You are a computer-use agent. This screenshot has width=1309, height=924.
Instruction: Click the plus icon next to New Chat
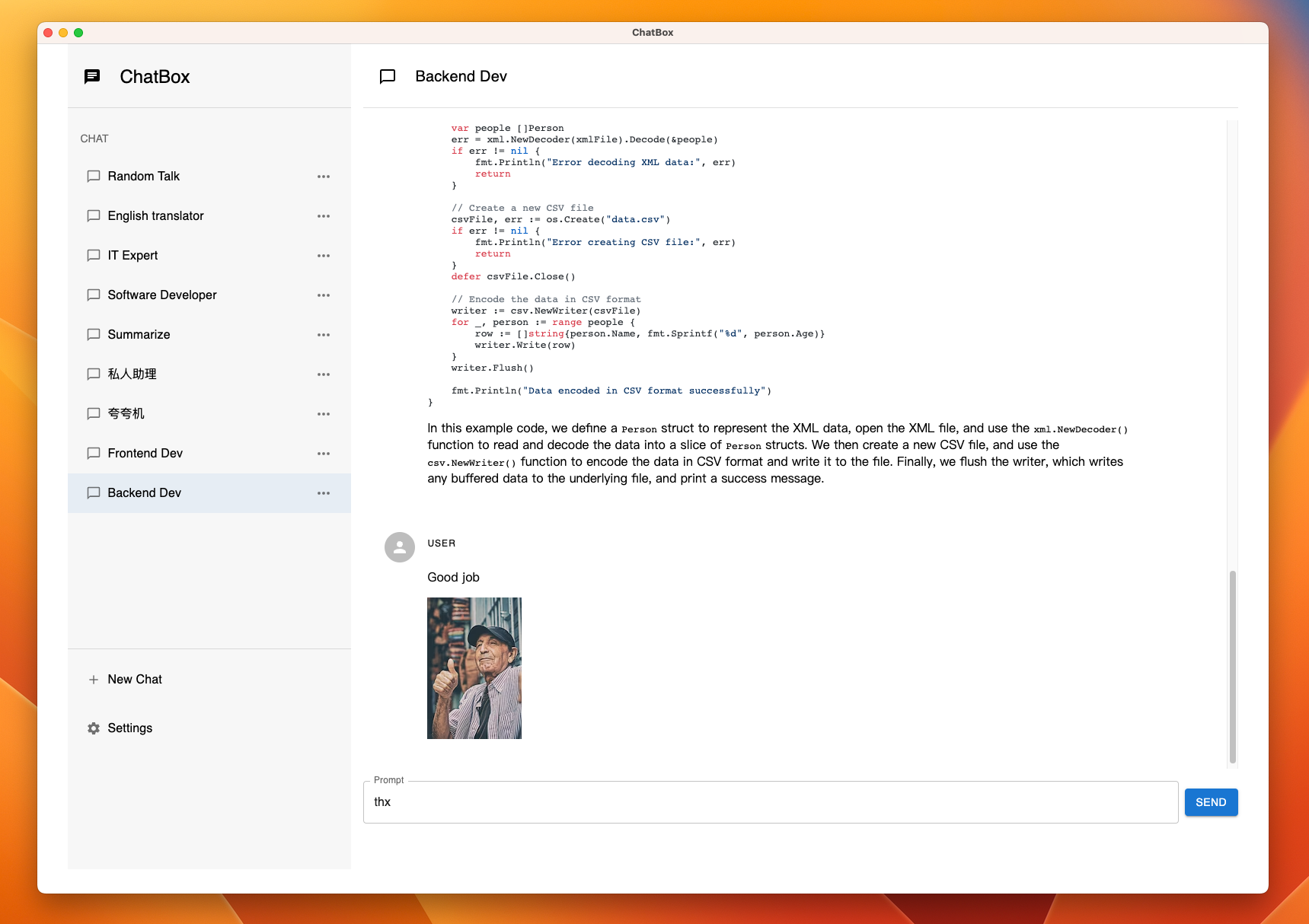pos(93,679)
